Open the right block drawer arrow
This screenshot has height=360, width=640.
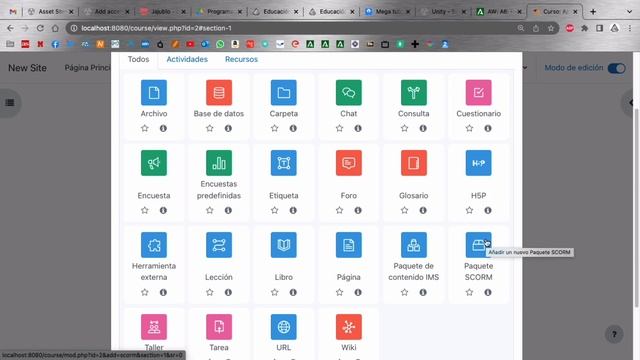coord(631,103)
